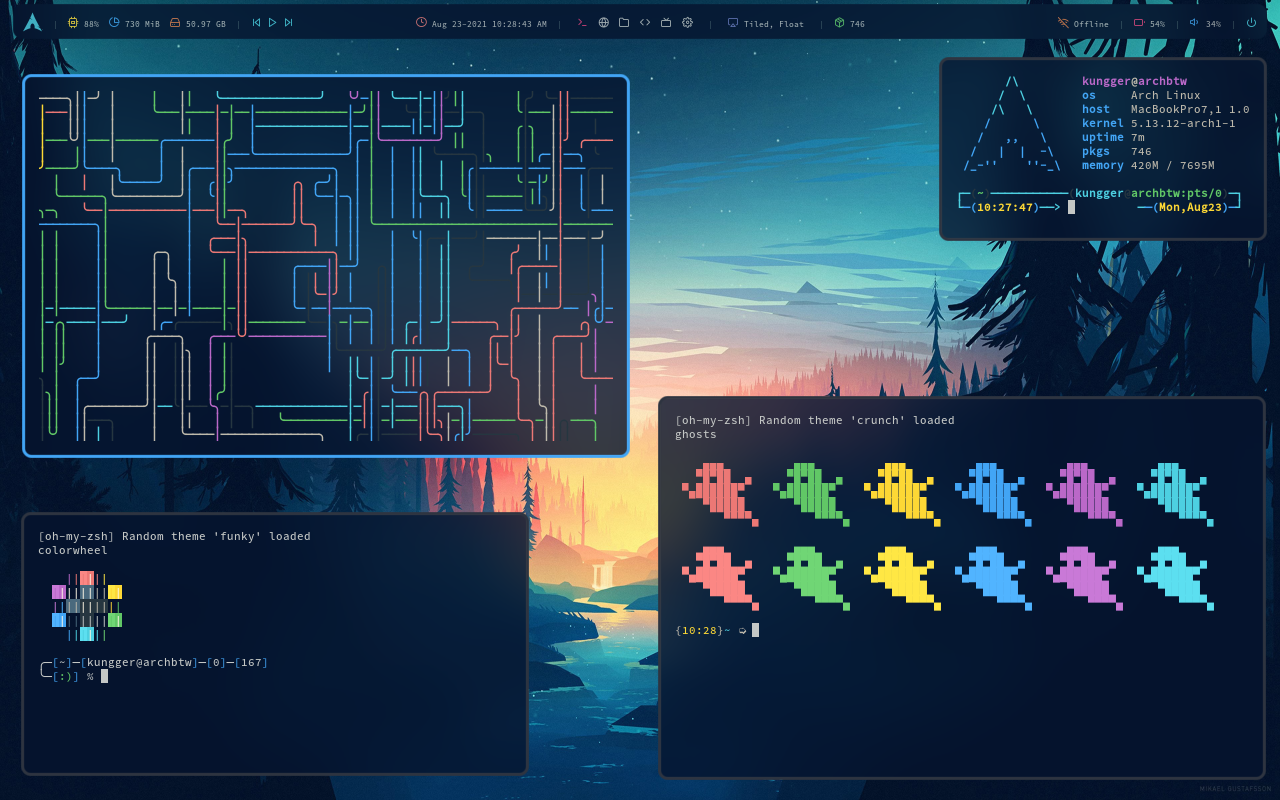Launch the code editor icon
Image resolution: width=1280 pixels, height=800 pixels.
(645, 22)
